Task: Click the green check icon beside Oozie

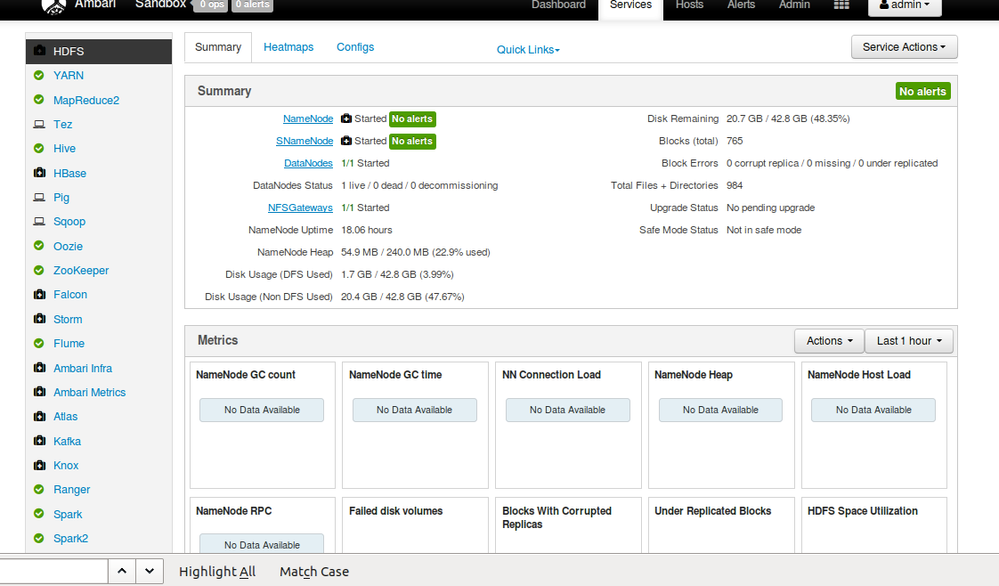Action: point(39,246)
